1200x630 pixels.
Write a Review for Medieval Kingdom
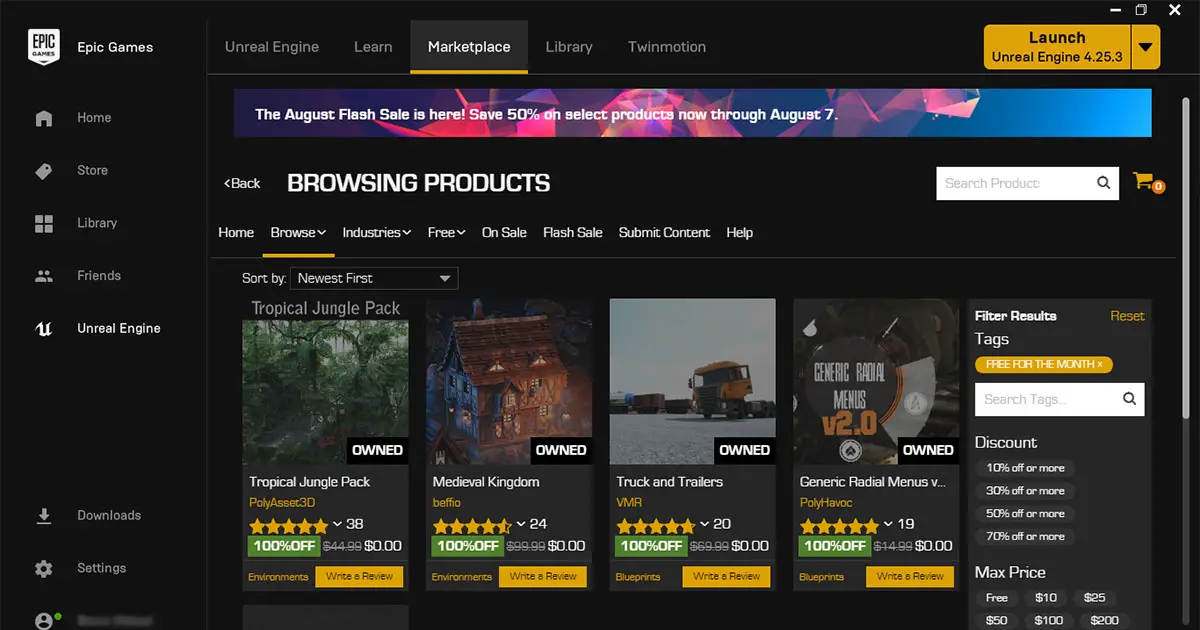pos(543,576)
